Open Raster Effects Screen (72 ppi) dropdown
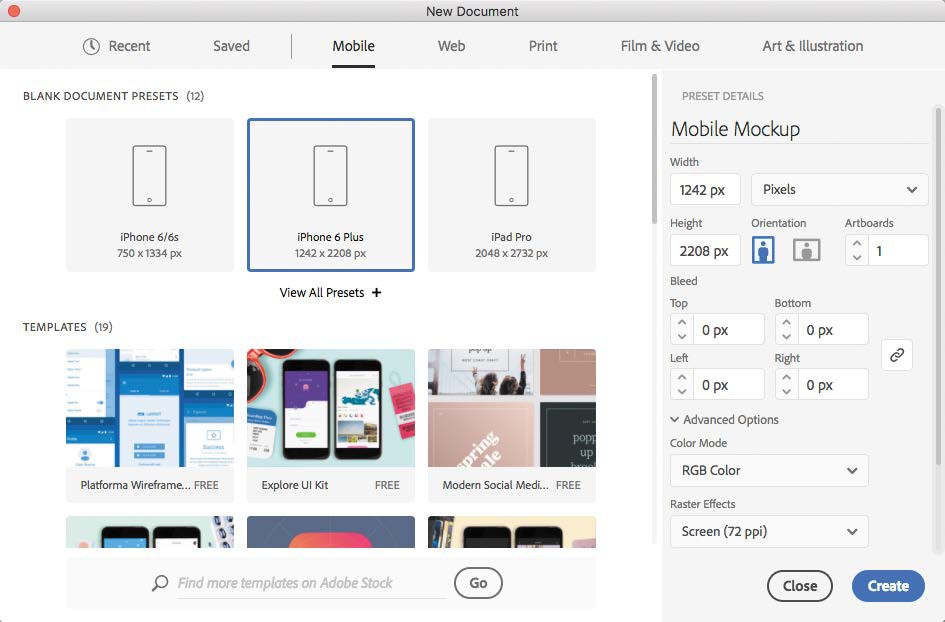This screenshot has width=945, height=622. tap(769, 532)
